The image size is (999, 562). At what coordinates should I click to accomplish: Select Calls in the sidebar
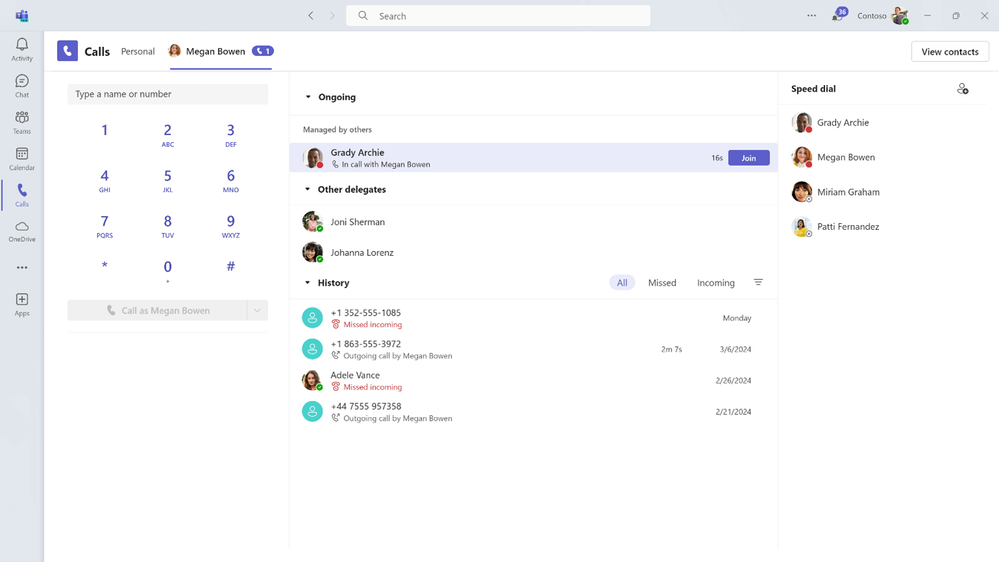point(22,195)
